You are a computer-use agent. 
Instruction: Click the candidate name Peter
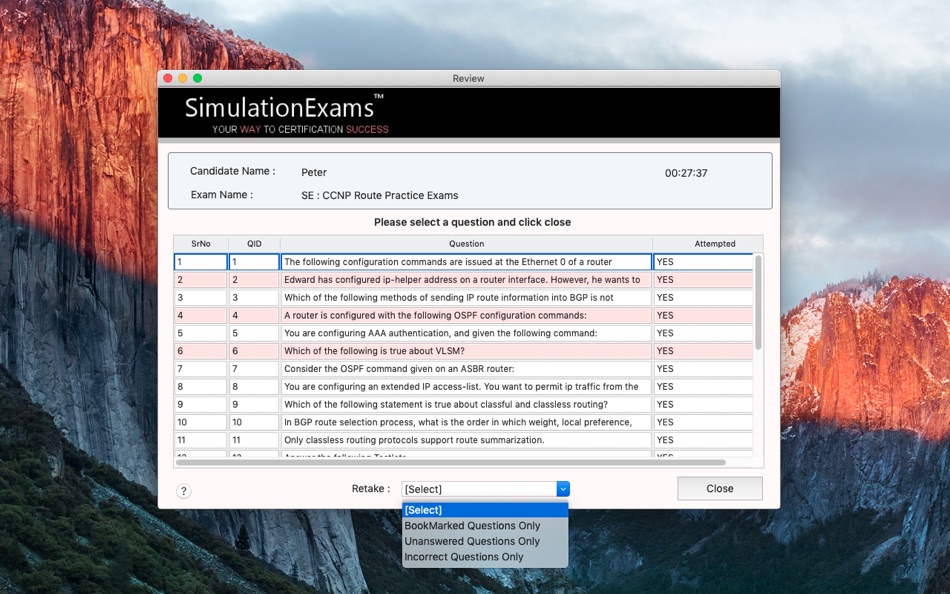[314, 173]
